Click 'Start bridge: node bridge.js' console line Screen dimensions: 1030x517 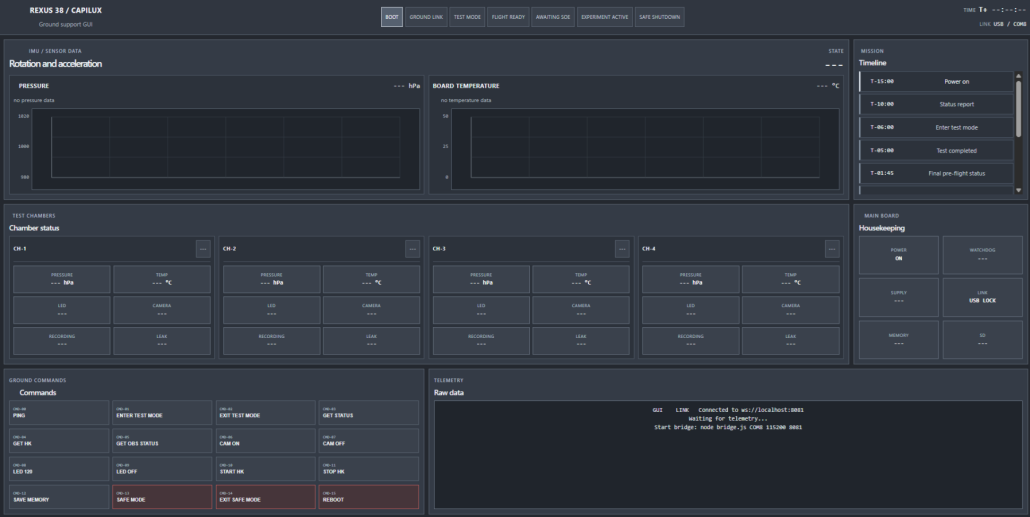728,427
